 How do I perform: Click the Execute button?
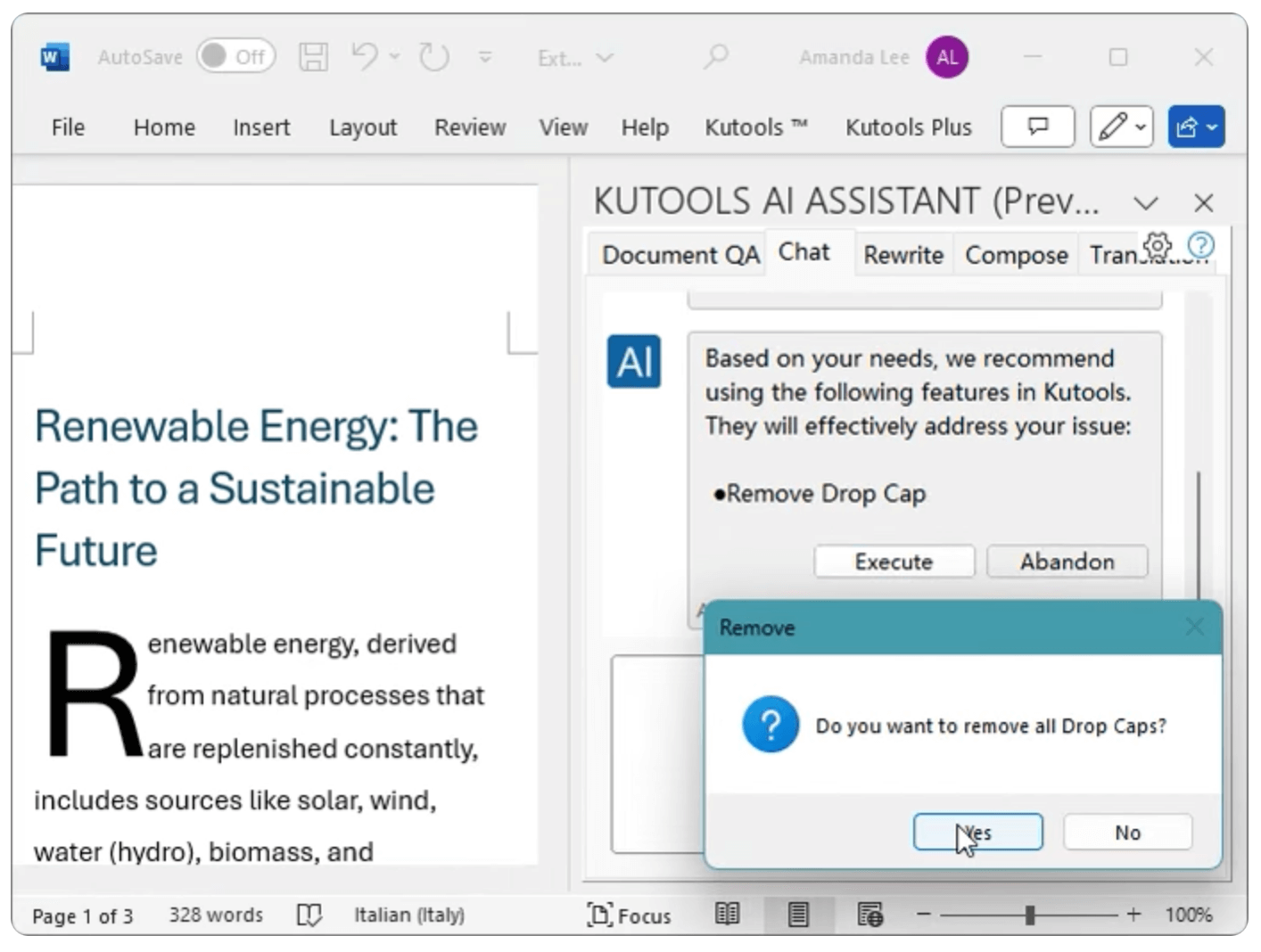[894, 562]
